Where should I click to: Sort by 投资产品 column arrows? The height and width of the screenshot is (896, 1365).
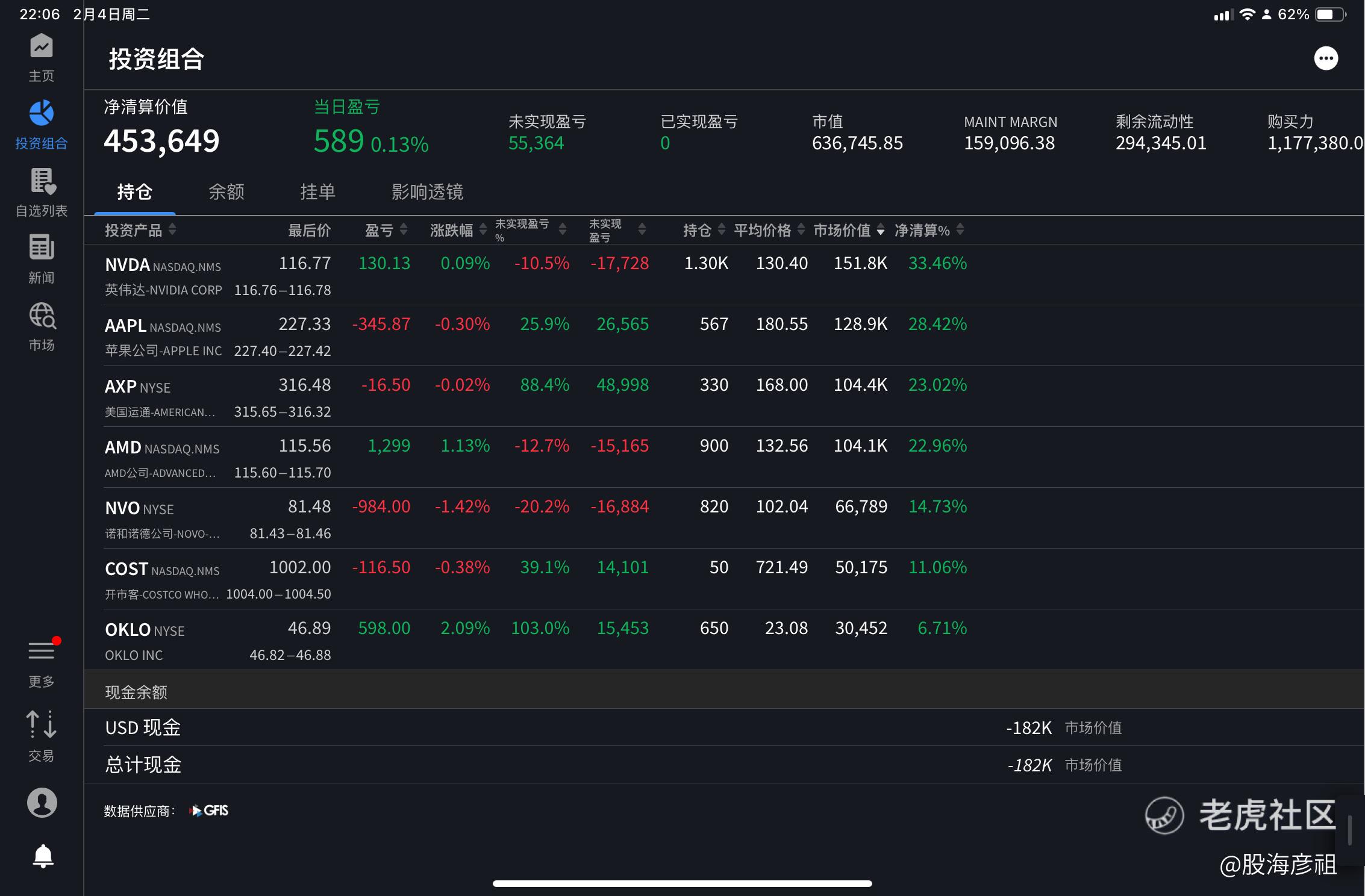[x=172, y=229]
